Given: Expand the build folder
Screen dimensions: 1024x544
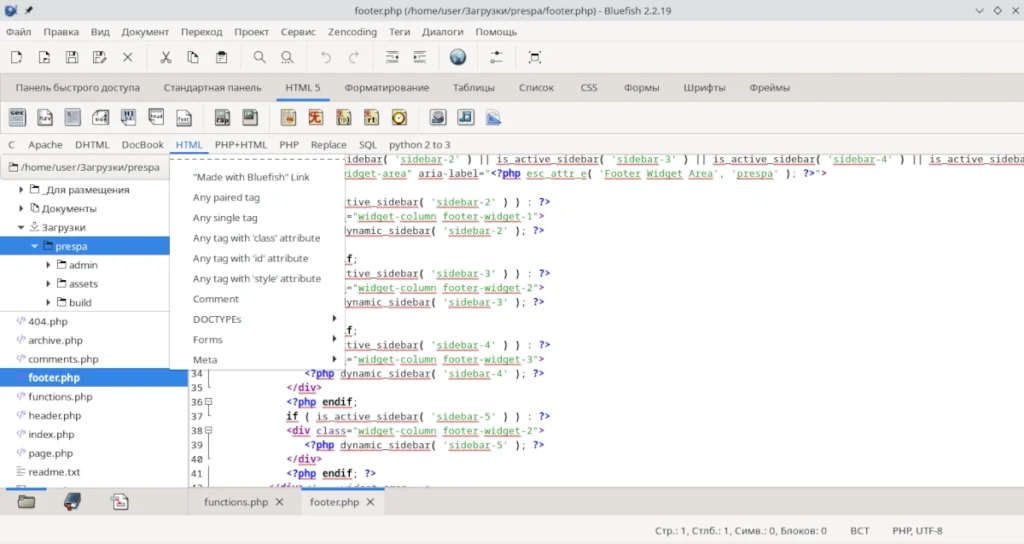Looking at the screenshot, I should coord(48,302).
